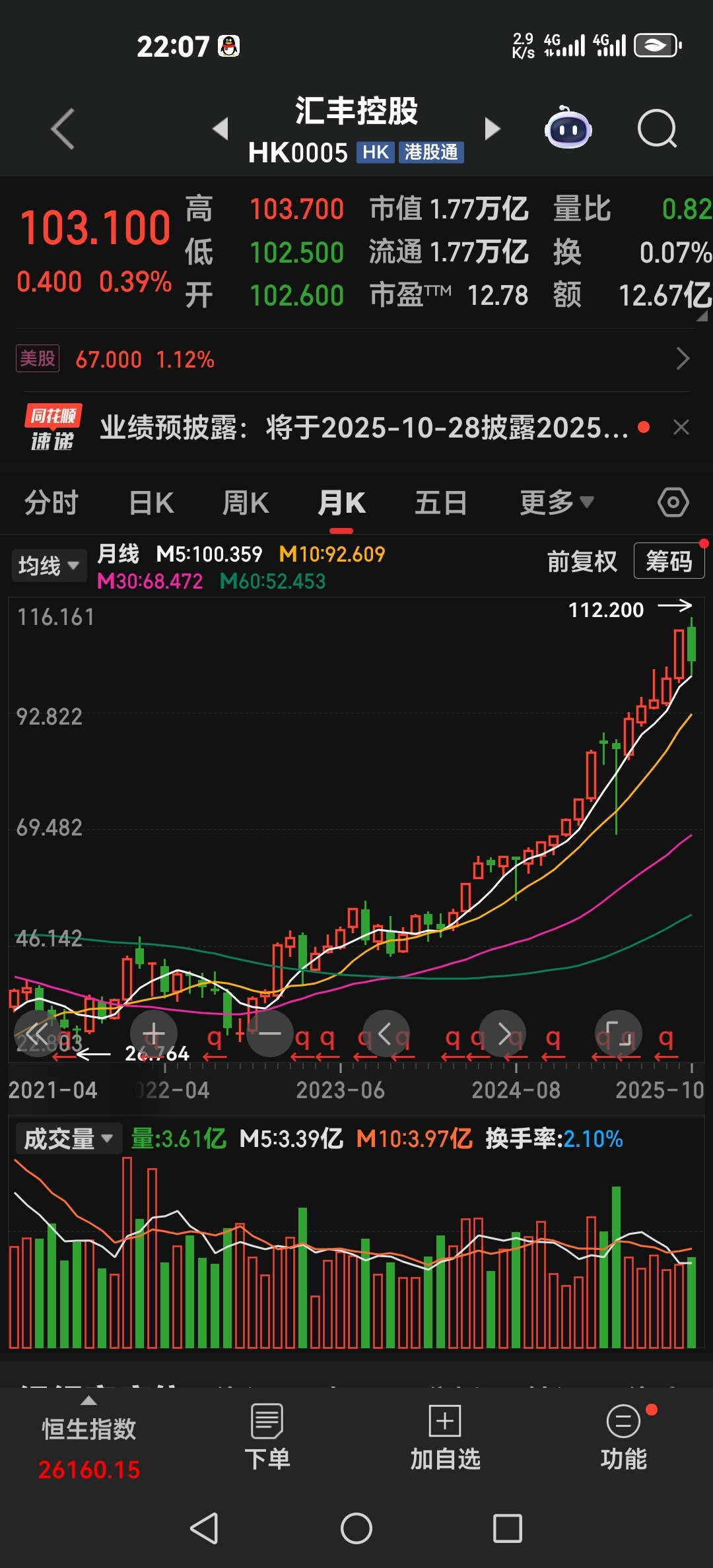Change the 前复权 price adjustment mode
Image resolution: width=713 pixels, height=1568 pixels.
coord(582,562)
